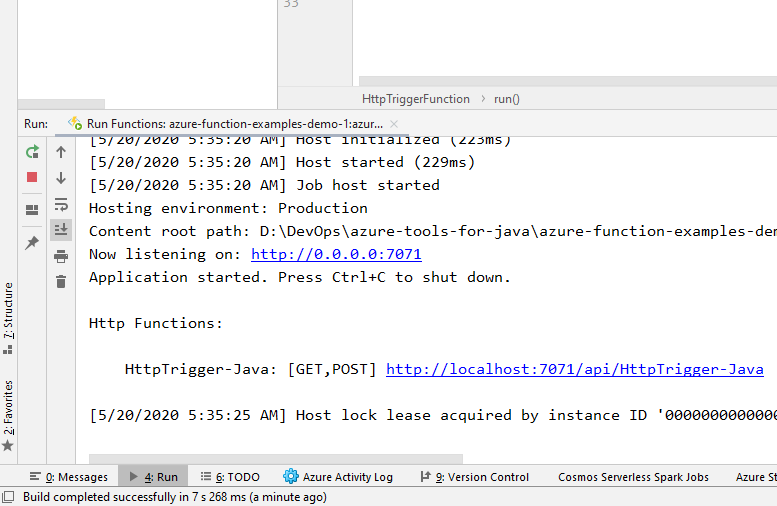Screen dimensions: 777x506
Task: Open the Favorites side panel
Action: tap(8, 415)
